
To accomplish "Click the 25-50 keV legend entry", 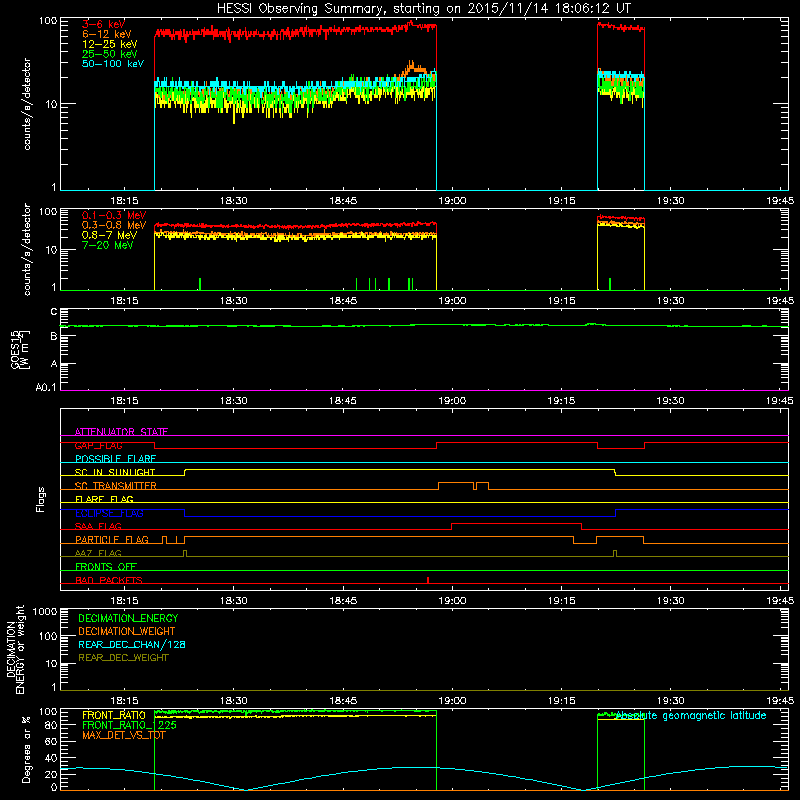I will (109, 54).
